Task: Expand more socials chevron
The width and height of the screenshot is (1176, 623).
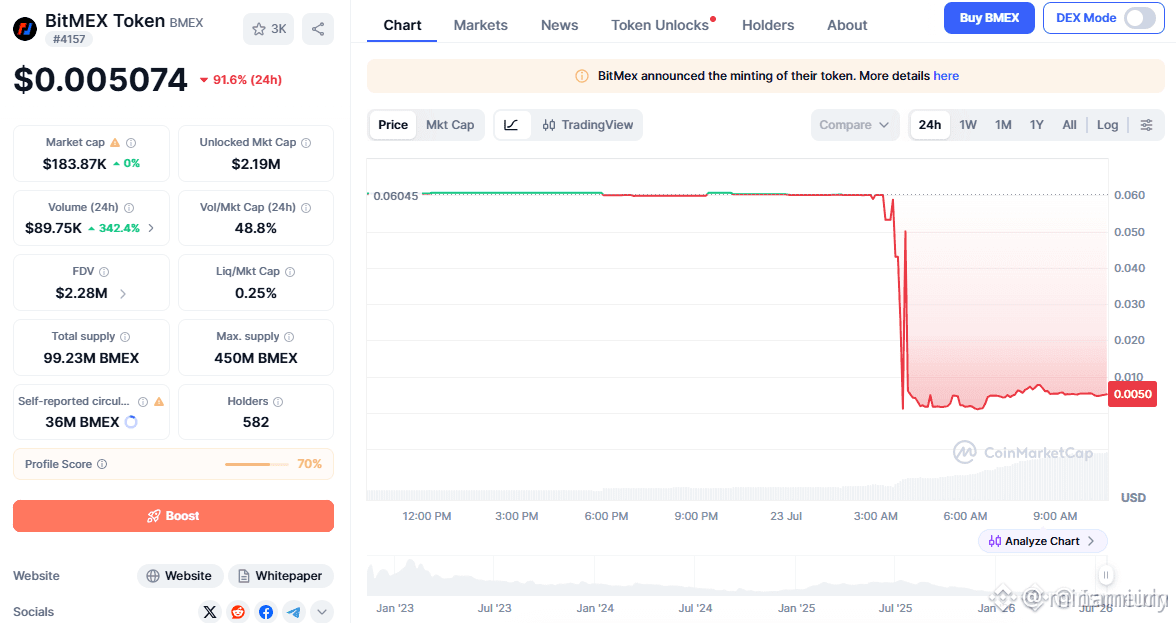Action: [x=322, y=612]
